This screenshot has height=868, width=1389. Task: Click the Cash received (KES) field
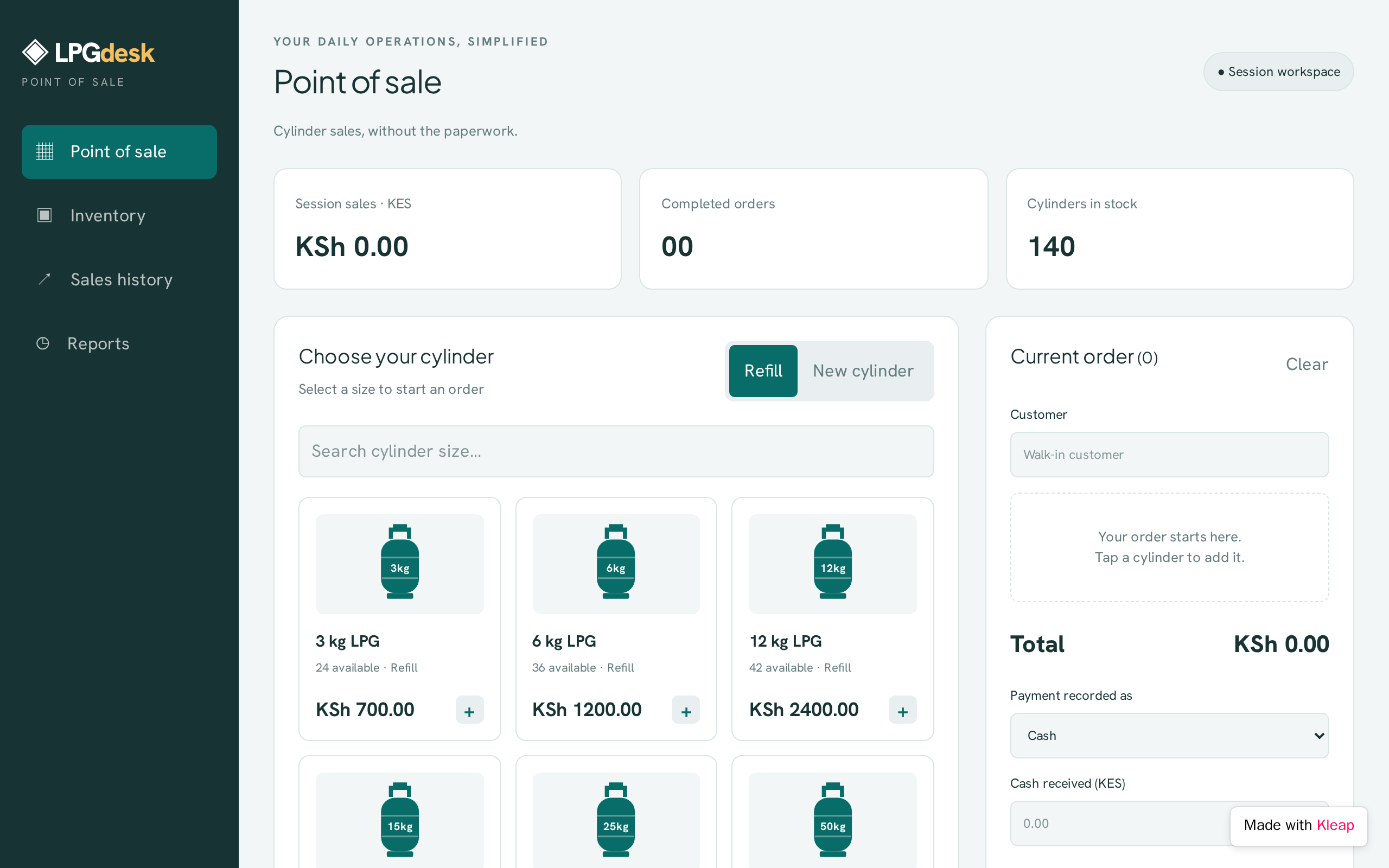[1169, 823]
